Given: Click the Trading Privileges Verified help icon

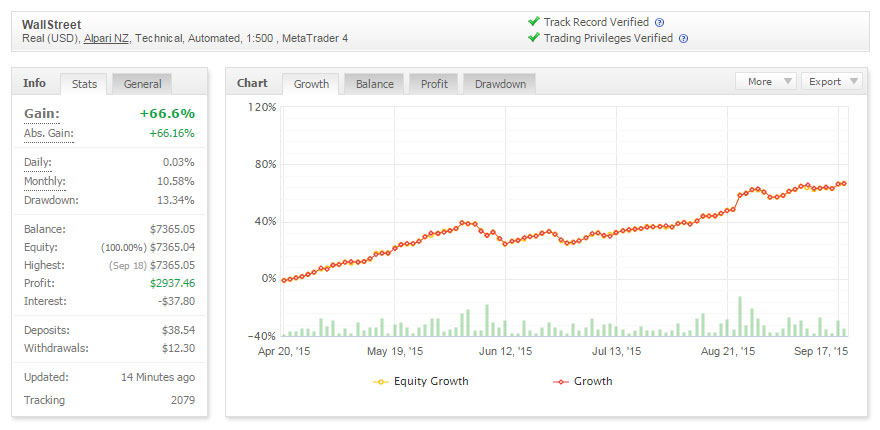Looking at the screenshot, I should (683, 39).
